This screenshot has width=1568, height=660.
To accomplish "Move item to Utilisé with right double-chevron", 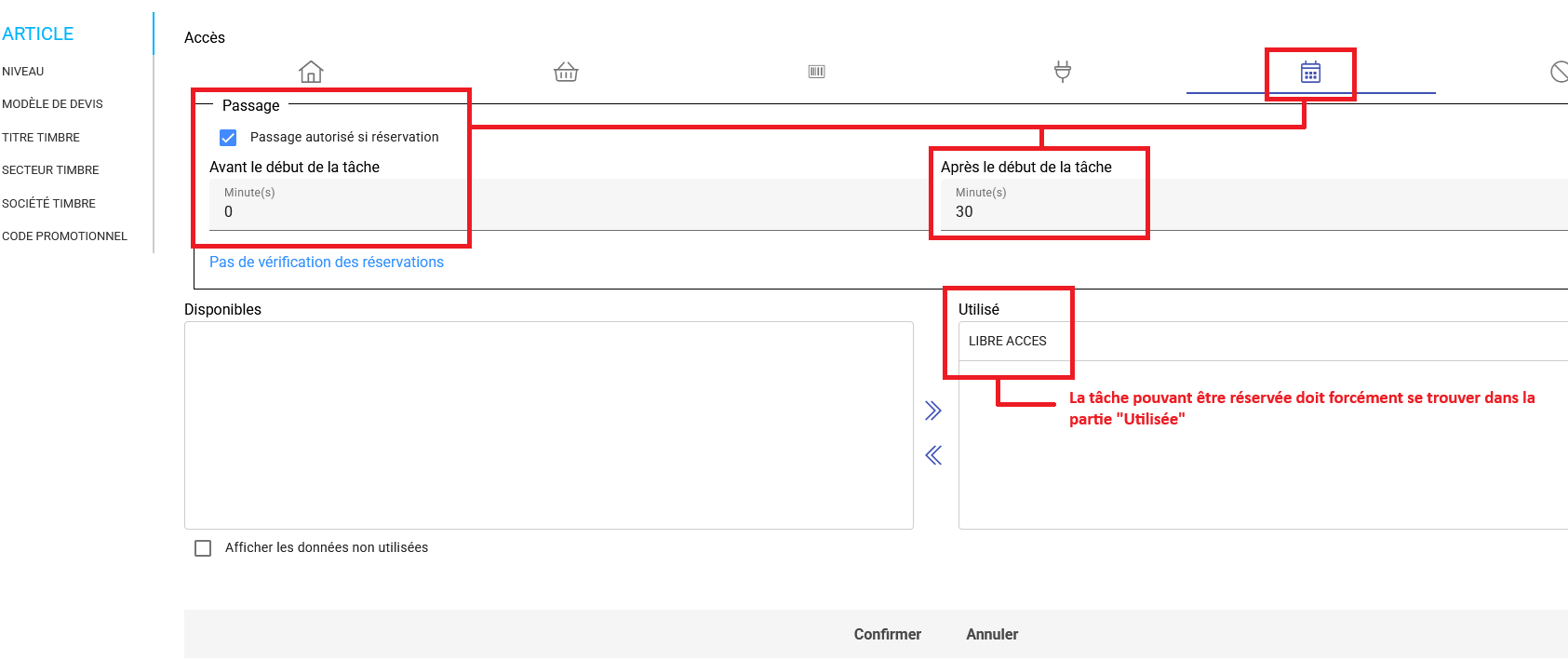I will pyautogui.click(x=933, y=411).
